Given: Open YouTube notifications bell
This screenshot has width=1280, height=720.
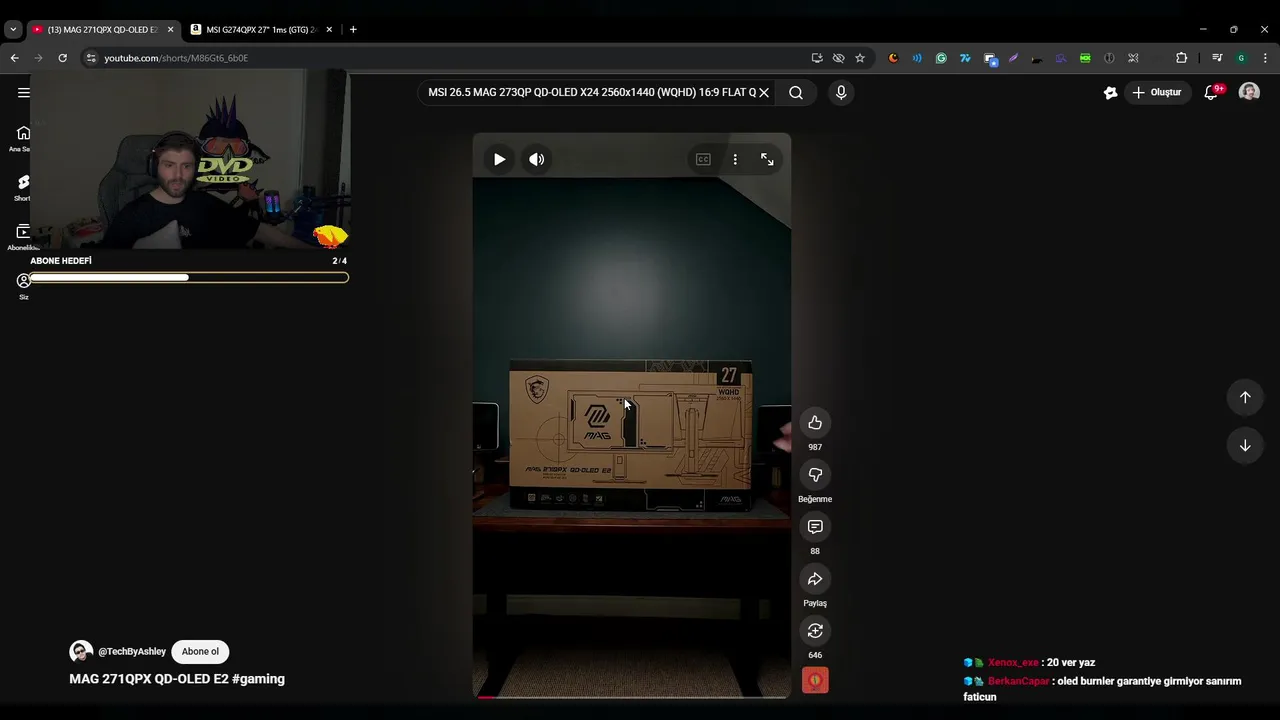Looking at the screenshot, I should pyautogui.click(x=1211, y=92).
